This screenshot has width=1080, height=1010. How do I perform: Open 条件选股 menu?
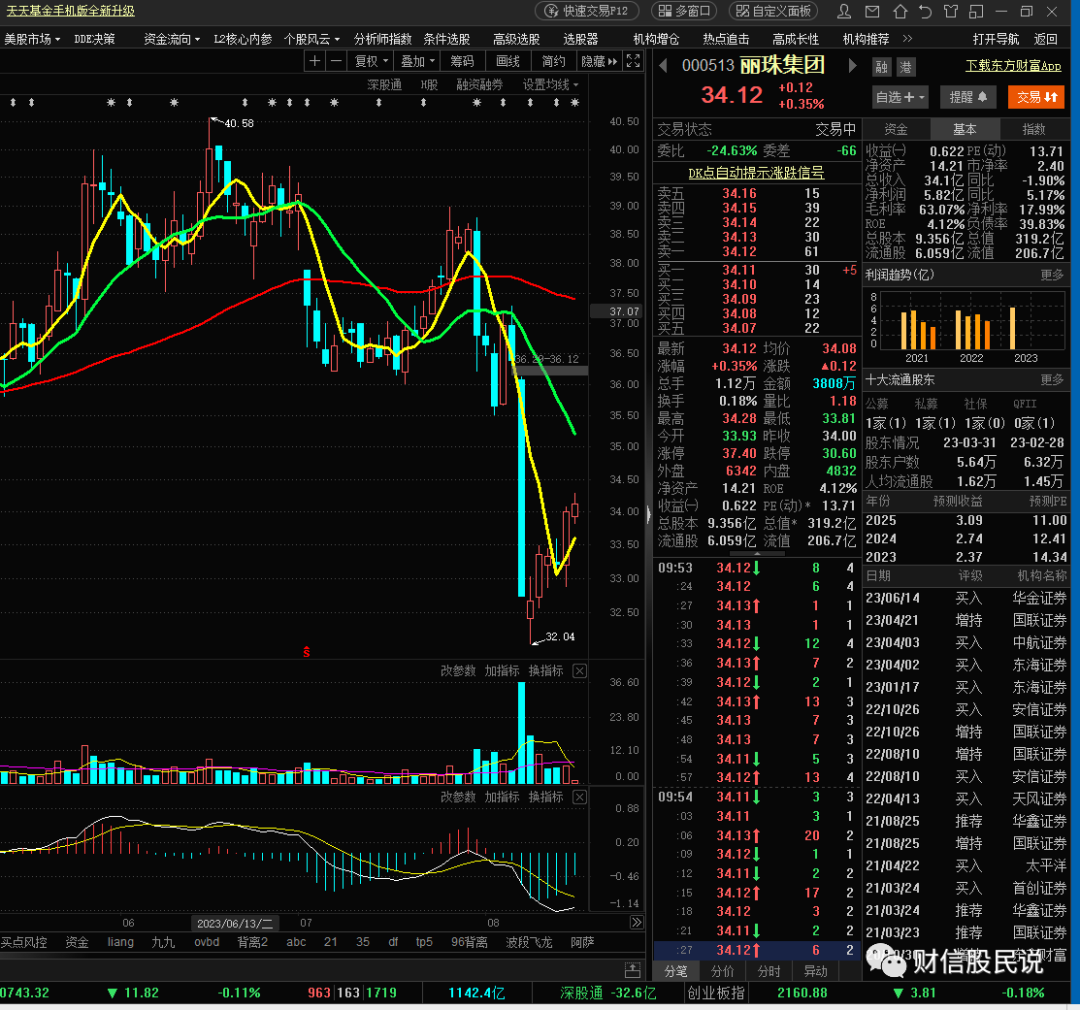tap(446, 39)
